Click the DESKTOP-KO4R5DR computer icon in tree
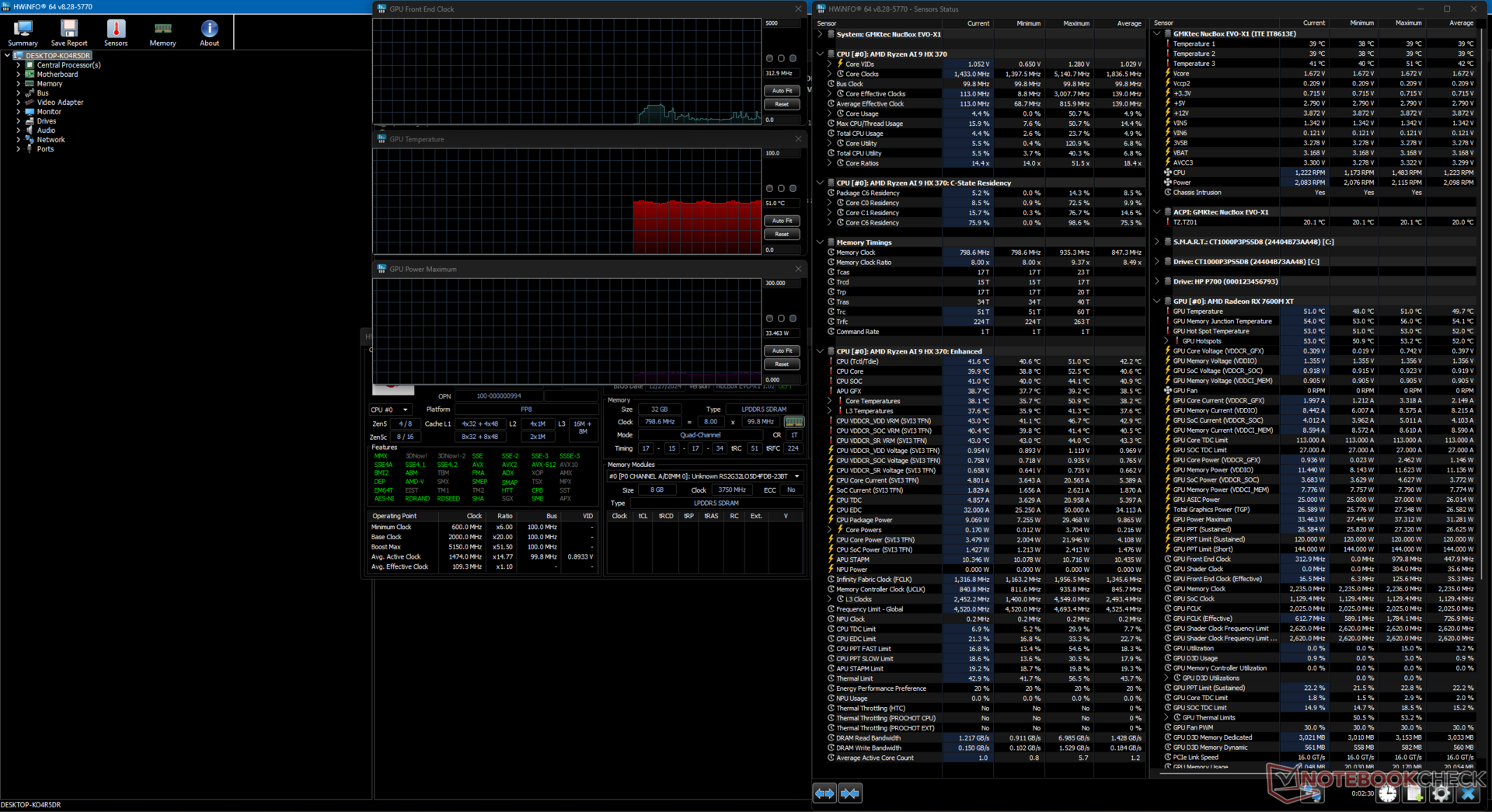Screen dimensions: 1492x812 point(19,56)
